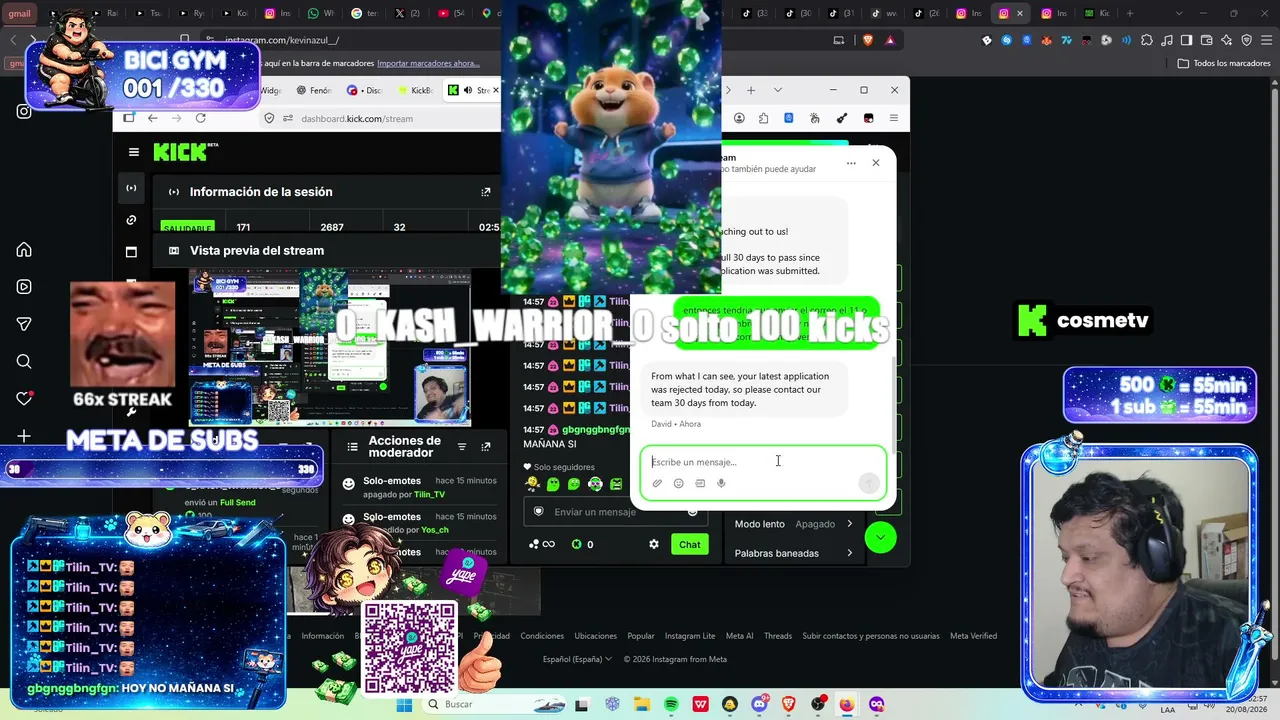Image resolution: width=1280 pixels, height=720 pixels.
Task: Open the 'Ubicaciones' footer link
Action: pos(596,636)
